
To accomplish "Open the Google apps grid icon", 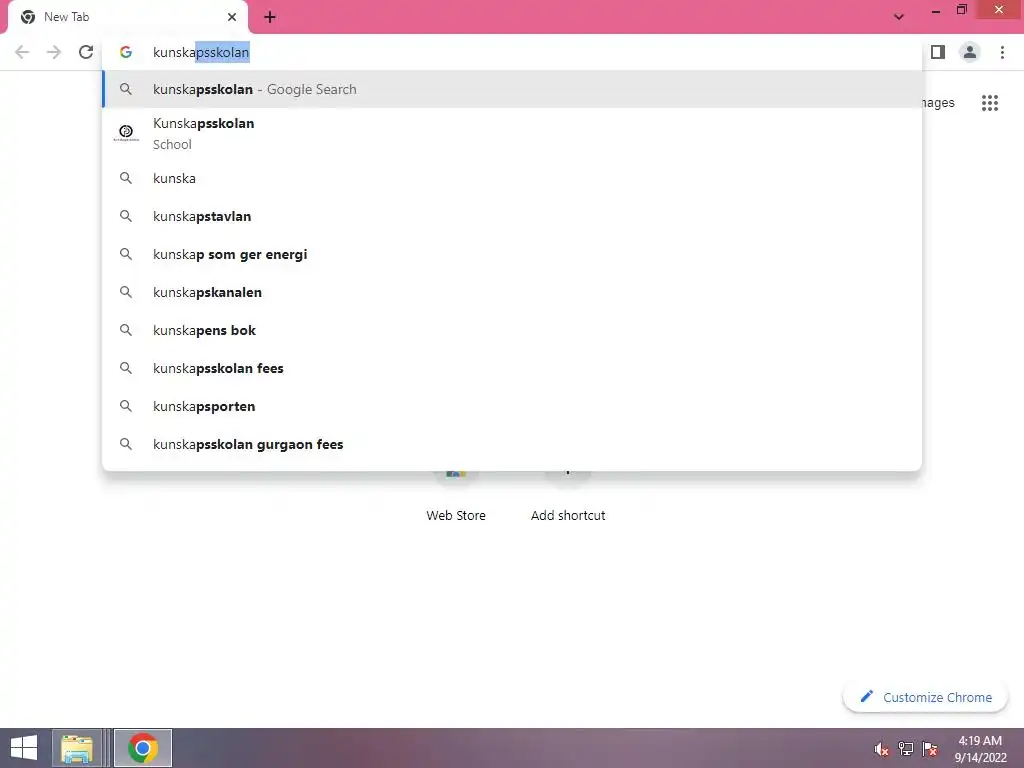I will pyautogui.click(x=989, y=103).
